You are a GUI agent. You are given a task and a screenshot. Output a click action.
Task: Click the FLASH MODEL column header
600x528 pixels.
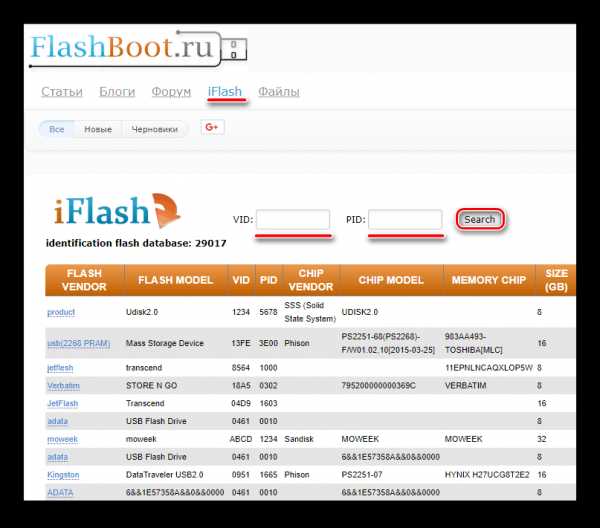175,280
